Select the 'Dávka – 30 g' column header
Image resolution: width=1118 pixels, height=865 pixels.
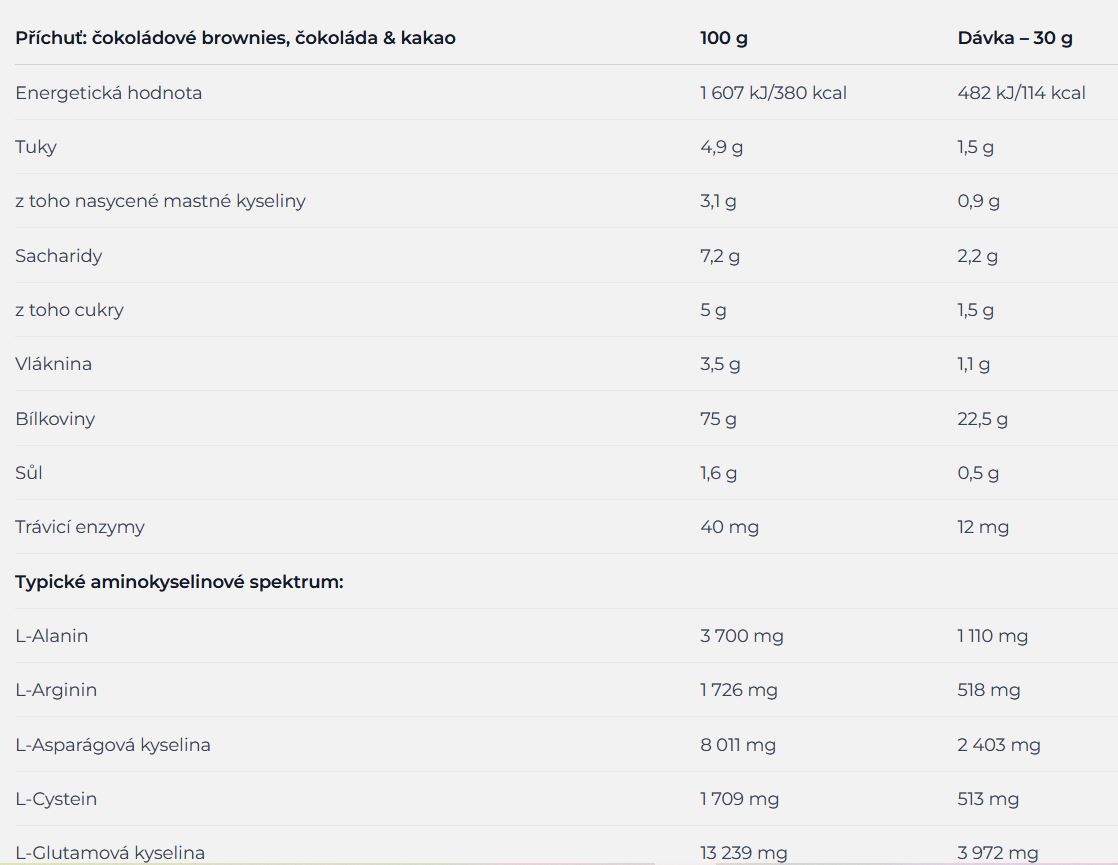[1015, 38]
